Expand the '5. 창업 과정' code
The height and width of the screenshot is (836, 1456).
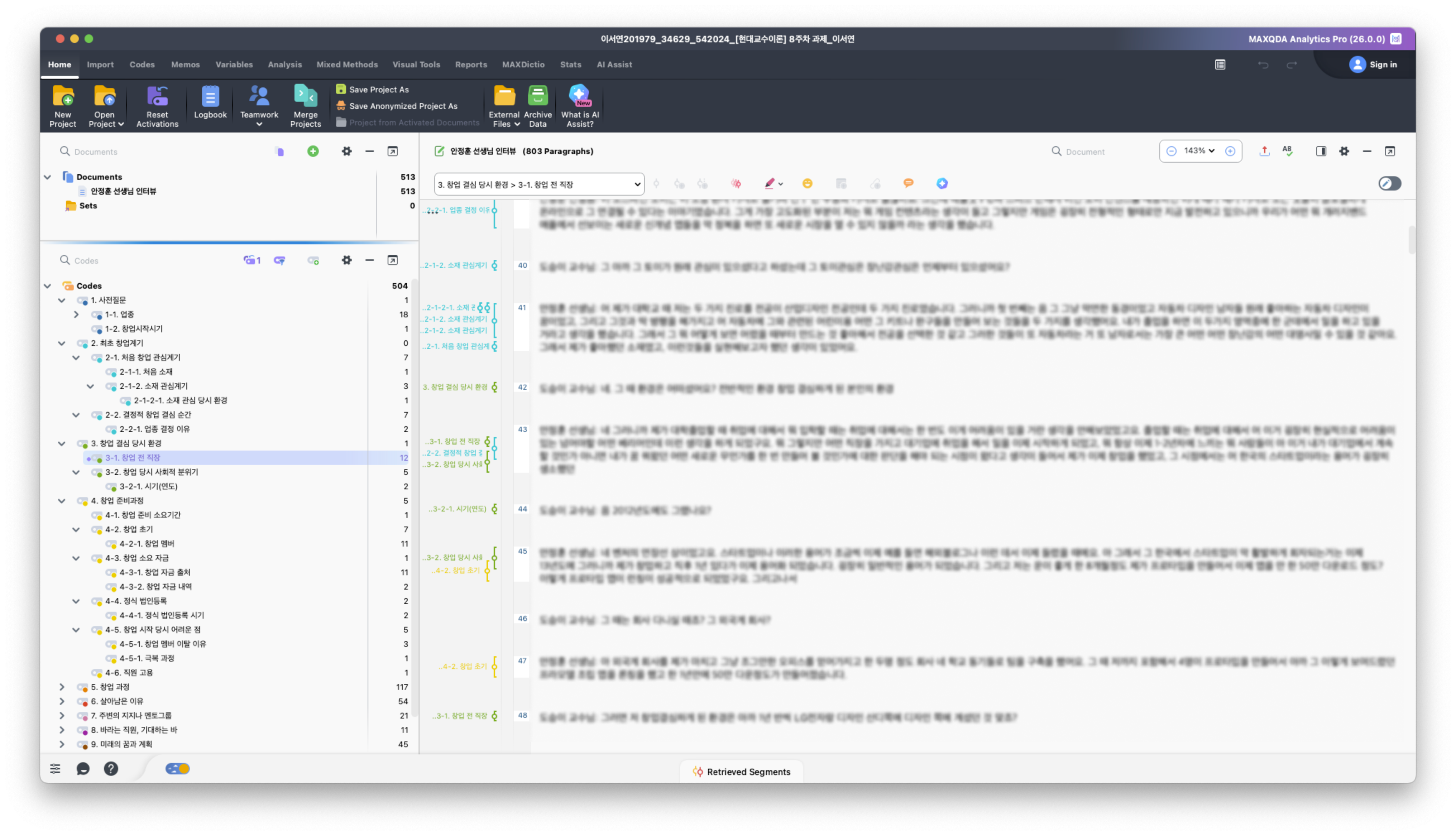click(62, 687)
